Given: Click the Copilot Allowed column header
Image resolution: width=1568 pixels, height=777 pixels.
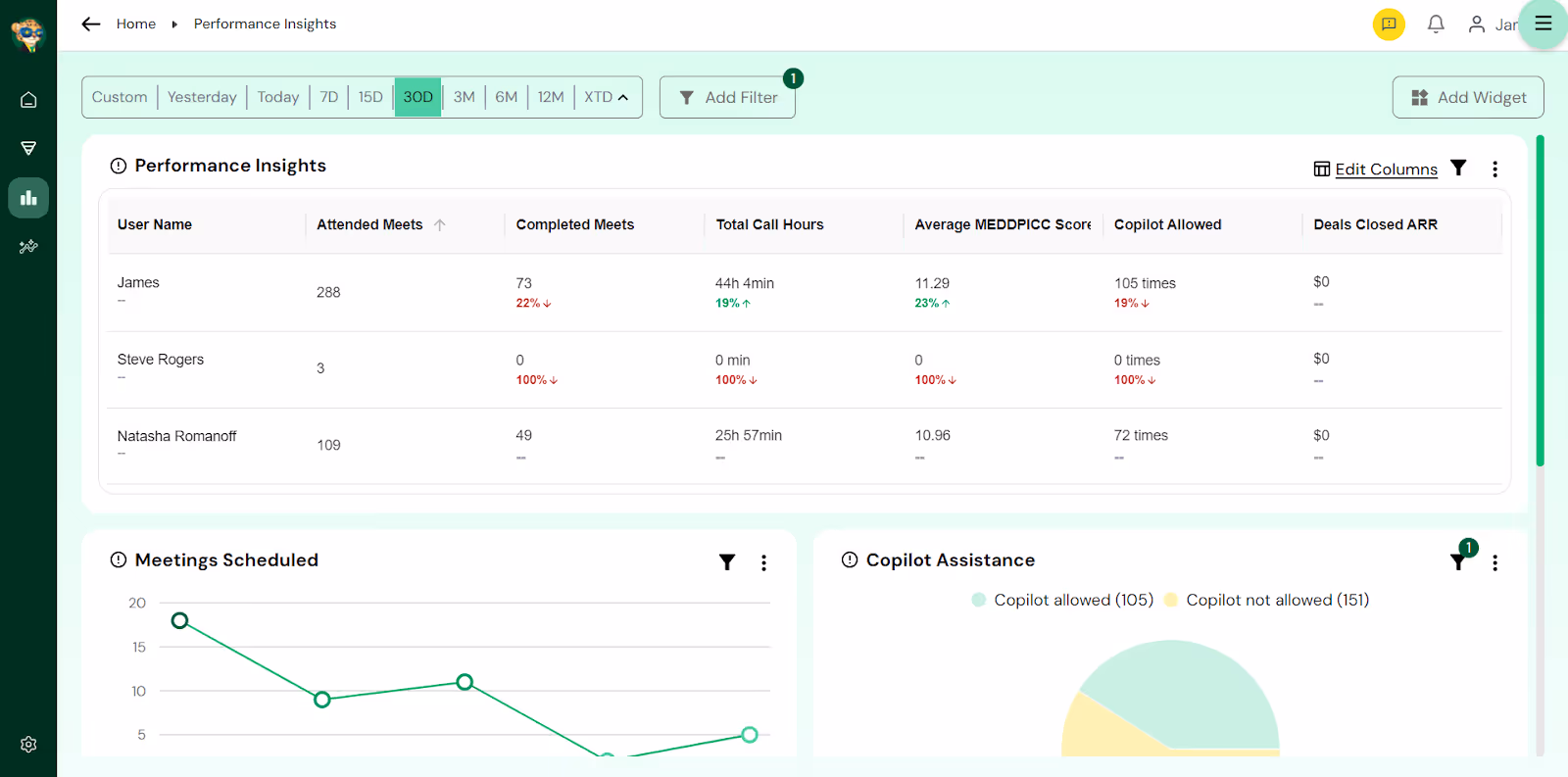Looking at the screenshot, I should [1168, 224].
